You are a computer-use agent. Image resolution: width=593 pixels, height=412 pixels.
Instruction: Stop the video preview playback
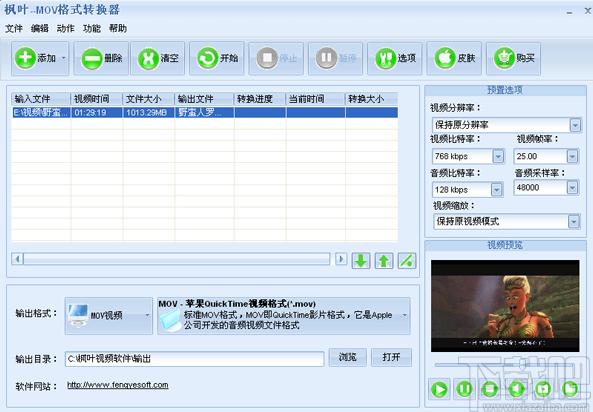[490, 389]
